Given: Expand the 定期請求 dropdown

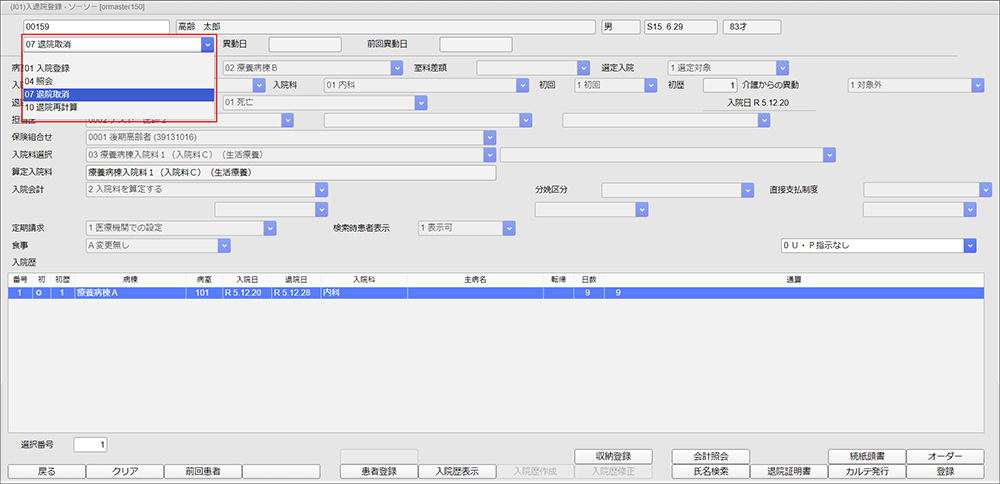Looking at the screenshot, I should 269,228.
